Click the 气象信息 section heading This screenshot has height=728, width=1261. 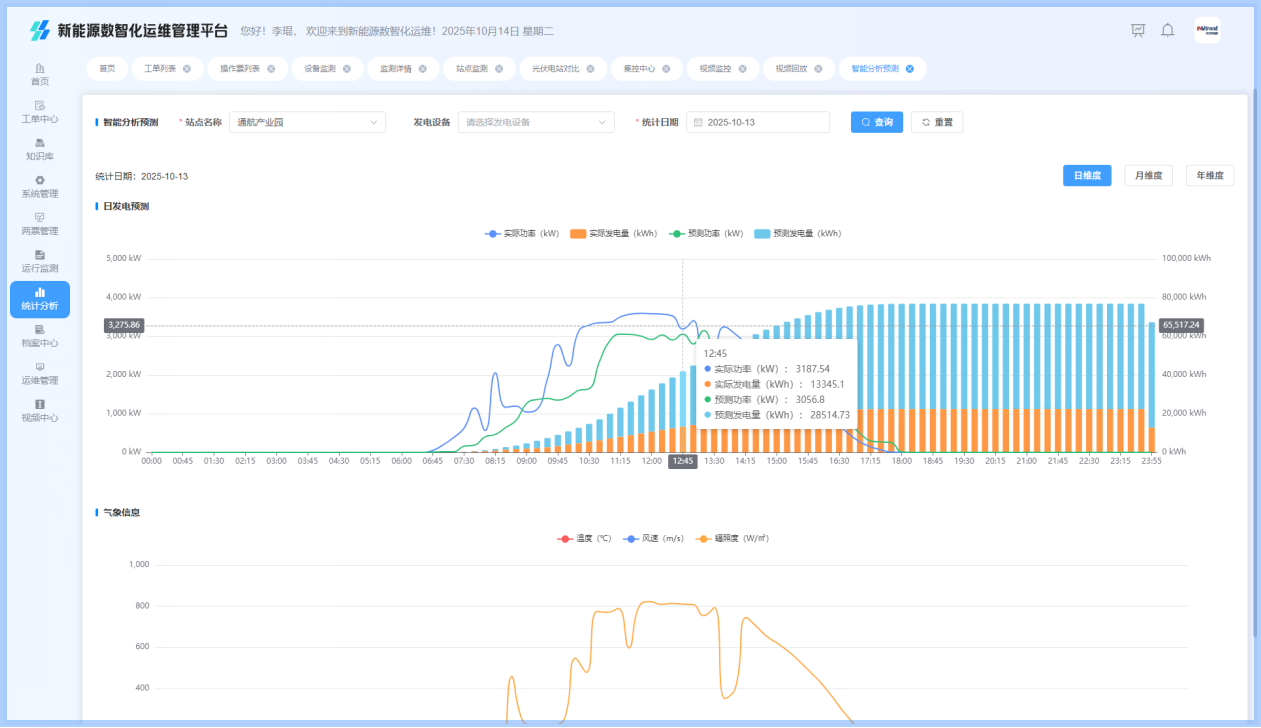click(x=121, y=512)
